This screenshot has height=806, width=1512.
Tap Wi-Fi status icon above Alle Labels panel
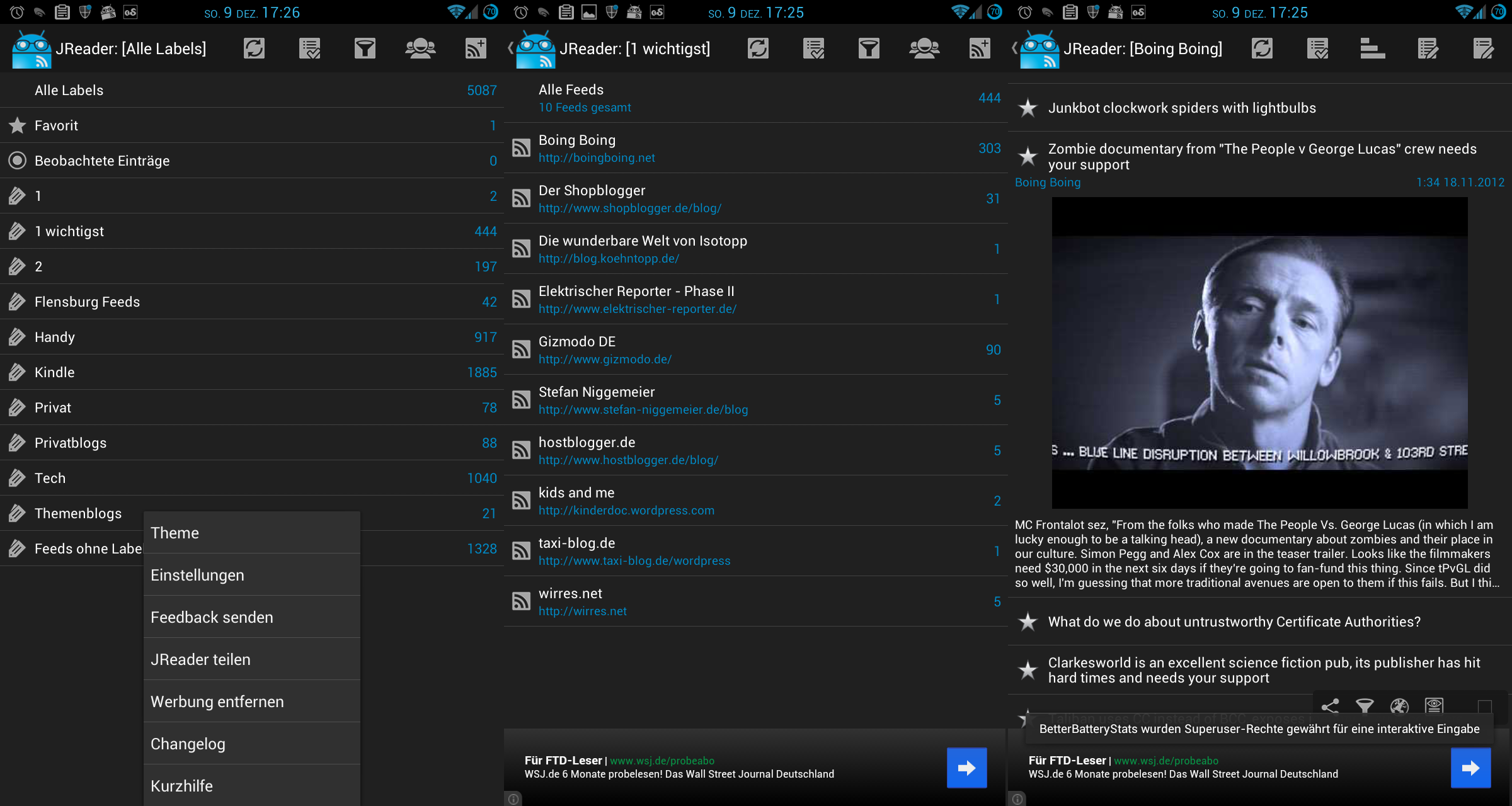[455, 12]
